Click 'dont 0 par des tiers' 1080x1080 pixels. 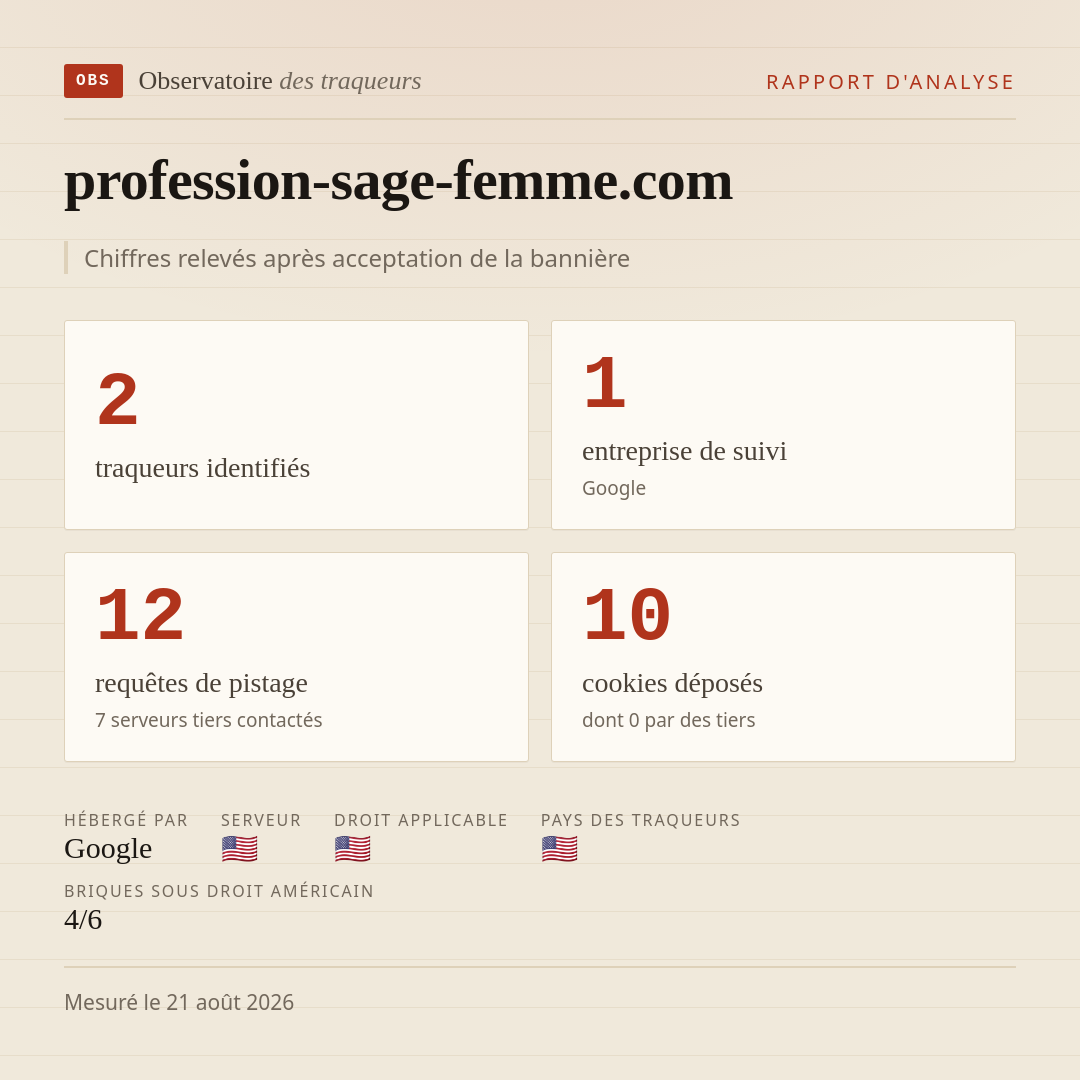tap(669, 720)
